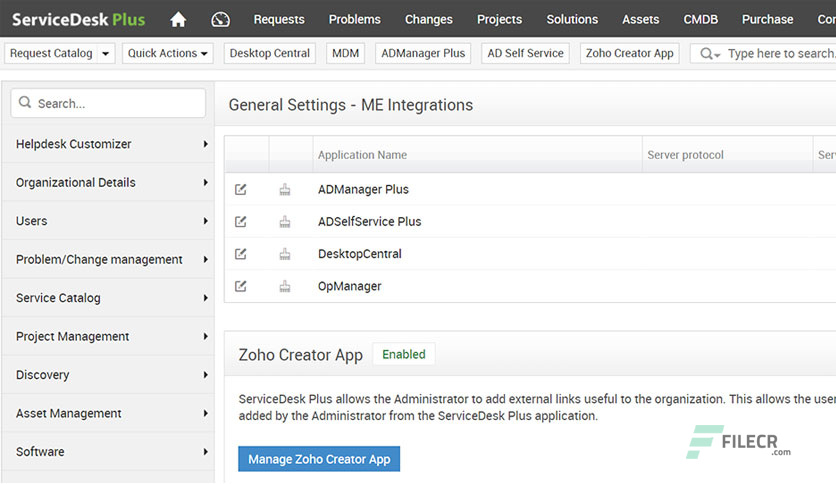Select the DesktopCentral row name
This screenshot has width=836, height=484.
click(360, 254)
